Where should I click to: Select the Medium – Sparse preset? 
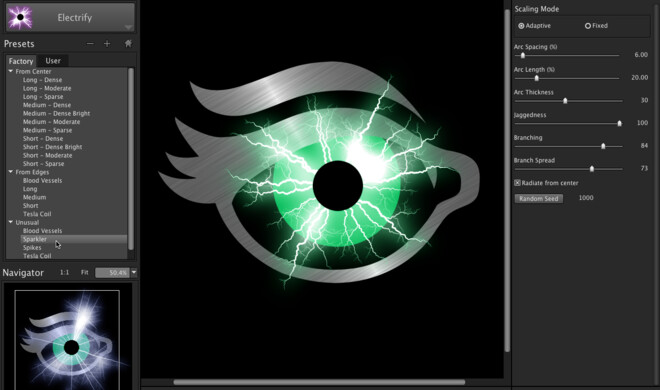48,130
